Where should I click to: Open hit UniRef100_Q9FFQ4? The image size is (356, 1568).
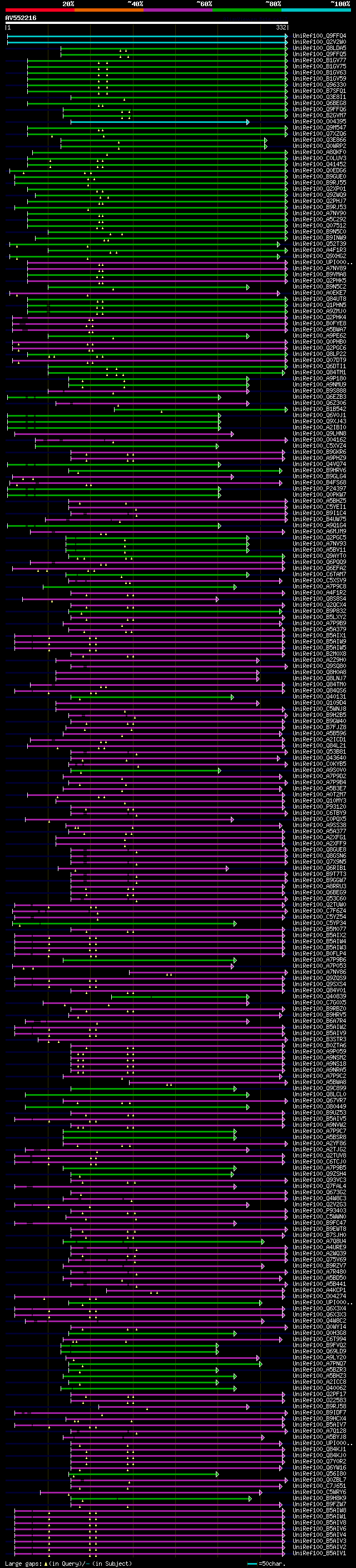pyautogui.click(x=319, y=36)
